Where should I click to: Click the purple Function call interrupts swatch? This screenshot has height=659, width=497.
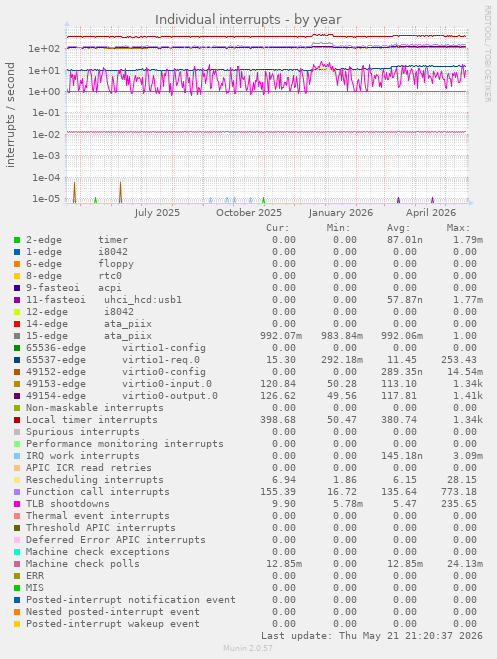pyautogui.click(x=17, y=492)
